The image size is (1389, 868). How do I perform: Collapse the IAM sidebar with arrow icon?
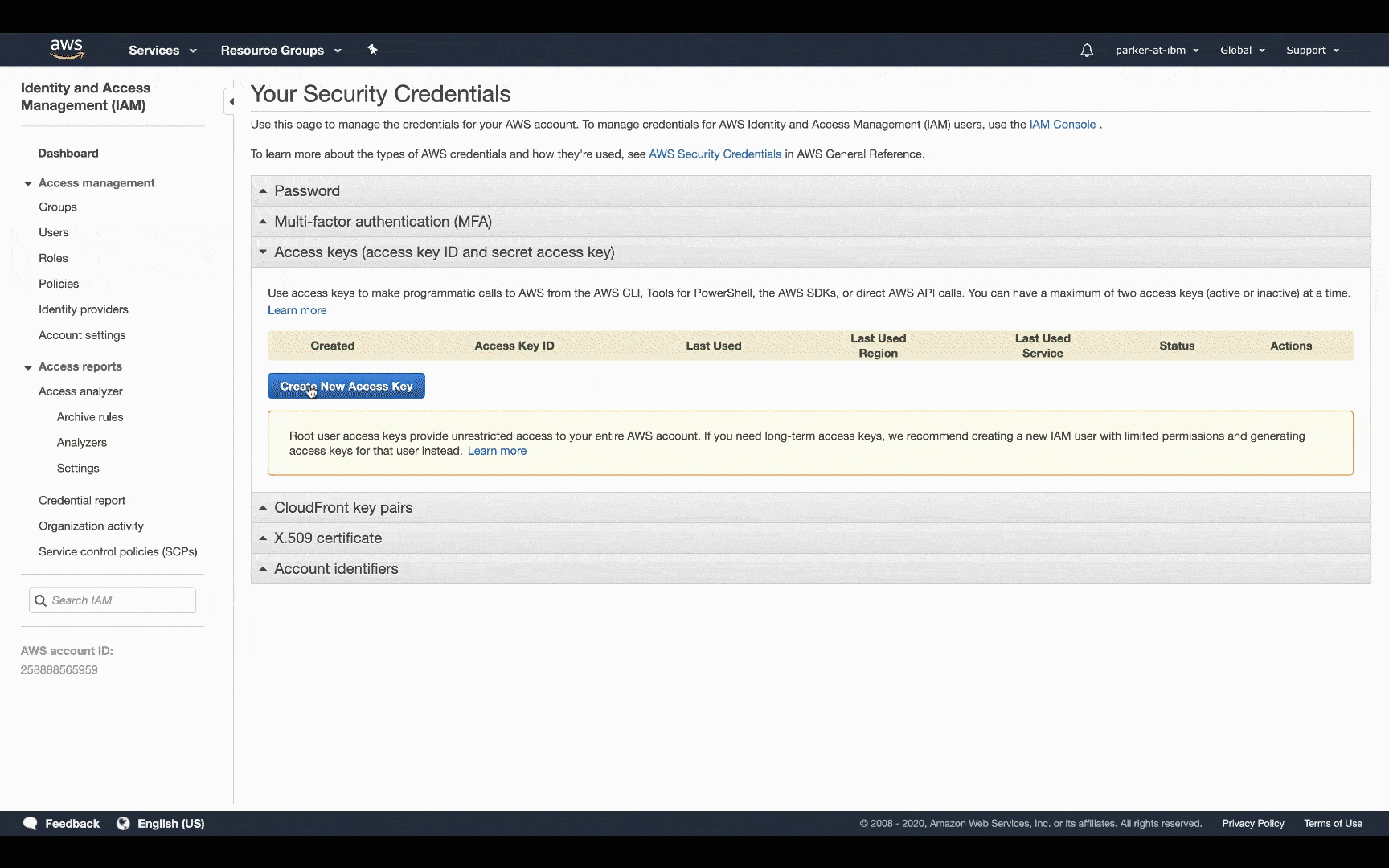click(231, 101)
